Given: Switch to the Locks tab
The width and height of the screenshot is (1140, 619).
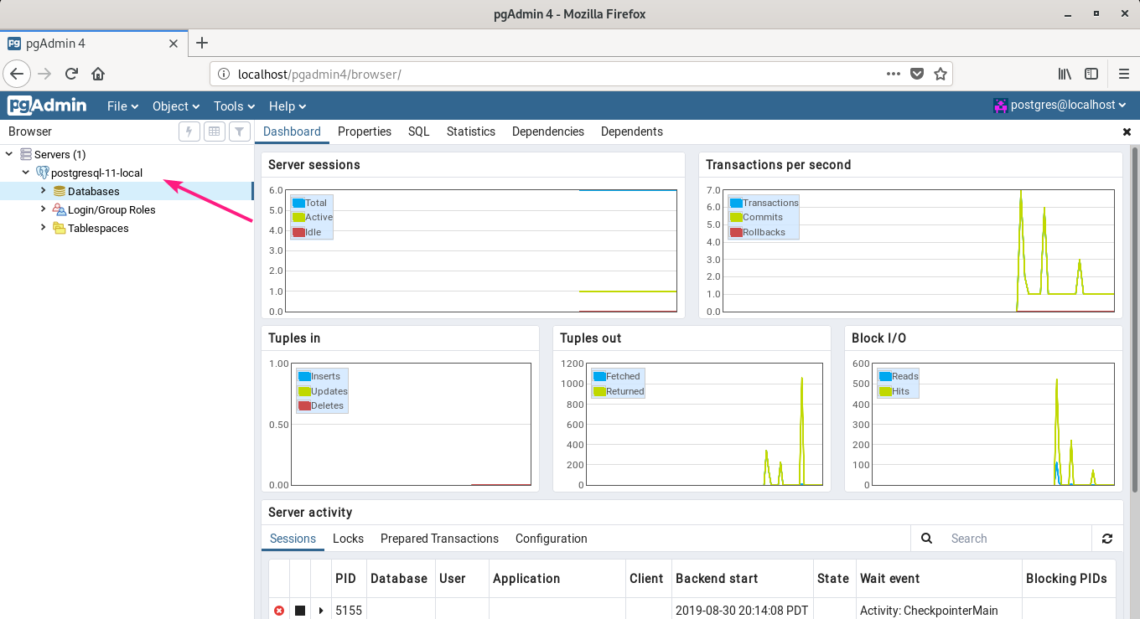Looking at the screenshot, I should tap(348, 539).
